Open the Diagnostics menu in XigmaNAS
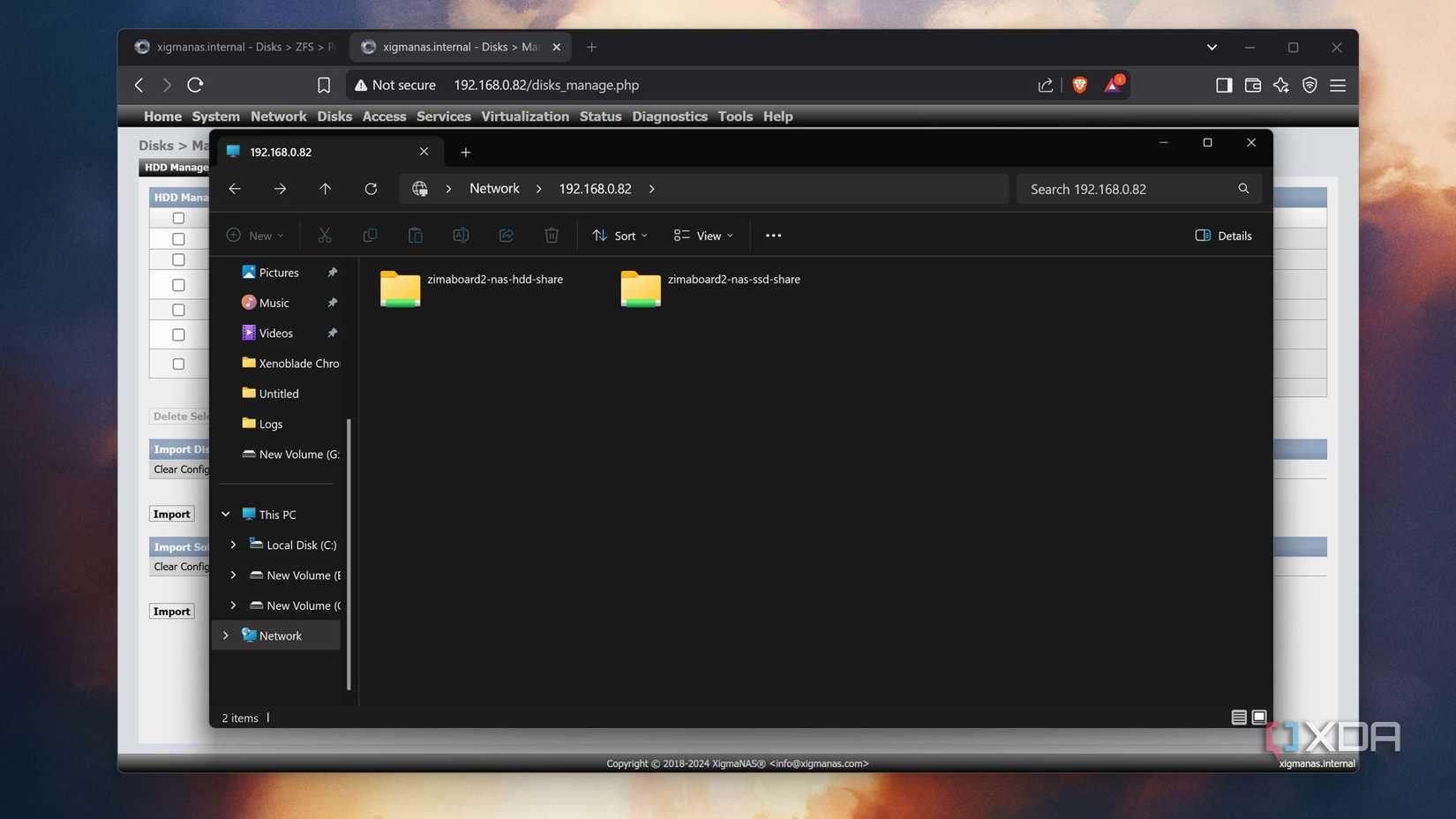This screenshot has height=819, width=1456. (670, 116)
